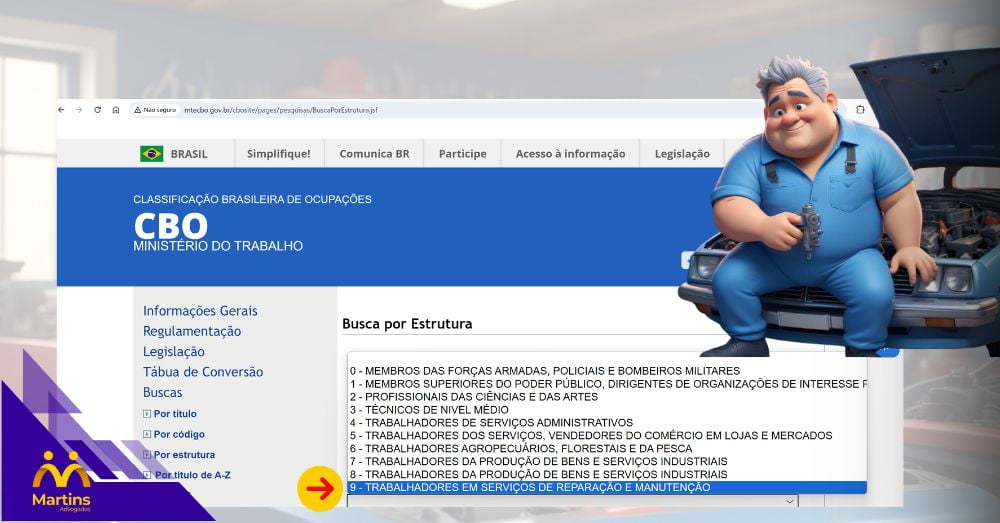The height and width of the screenshot is (523, 1000).
Task: Select search 'Por estrutura'
Action: pyautogui.click(x=184, y=454)
